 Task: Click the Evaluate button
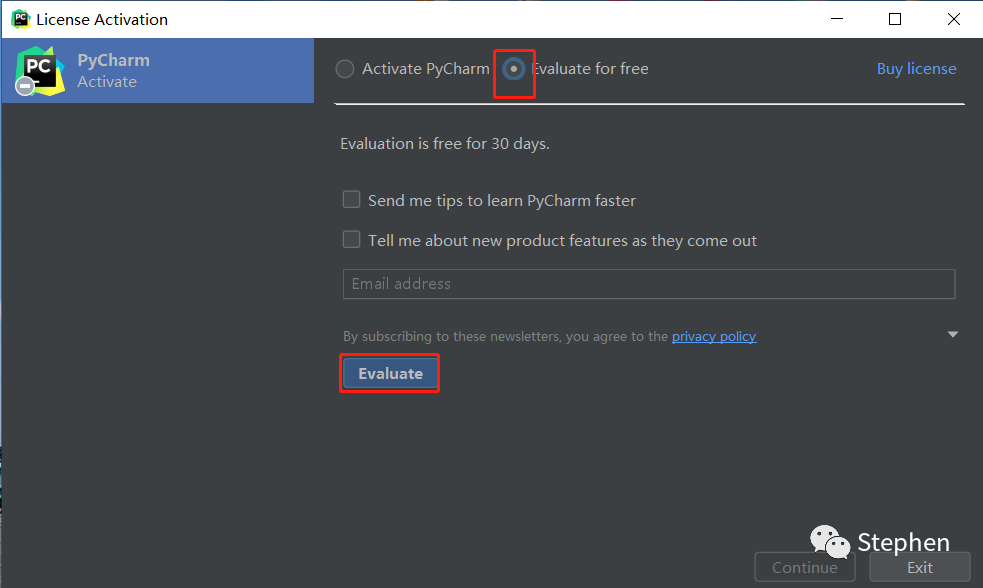tap(390, 374)
